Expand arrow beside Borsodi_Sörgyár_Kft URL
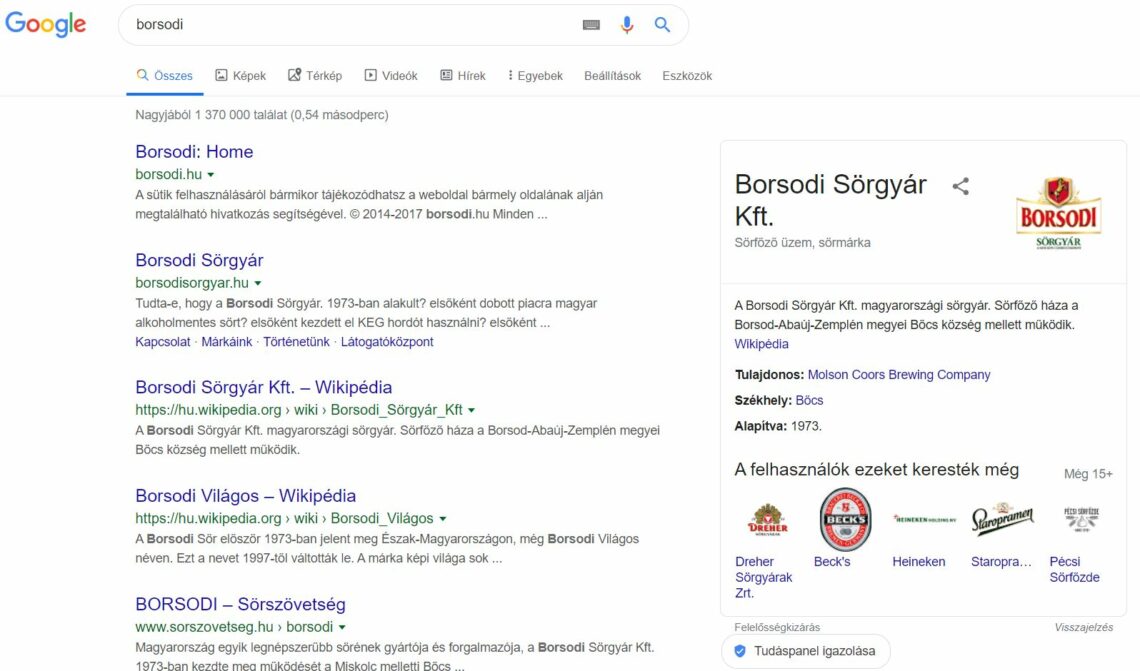This screenshot has height=671, width=1140. point(471,411)
